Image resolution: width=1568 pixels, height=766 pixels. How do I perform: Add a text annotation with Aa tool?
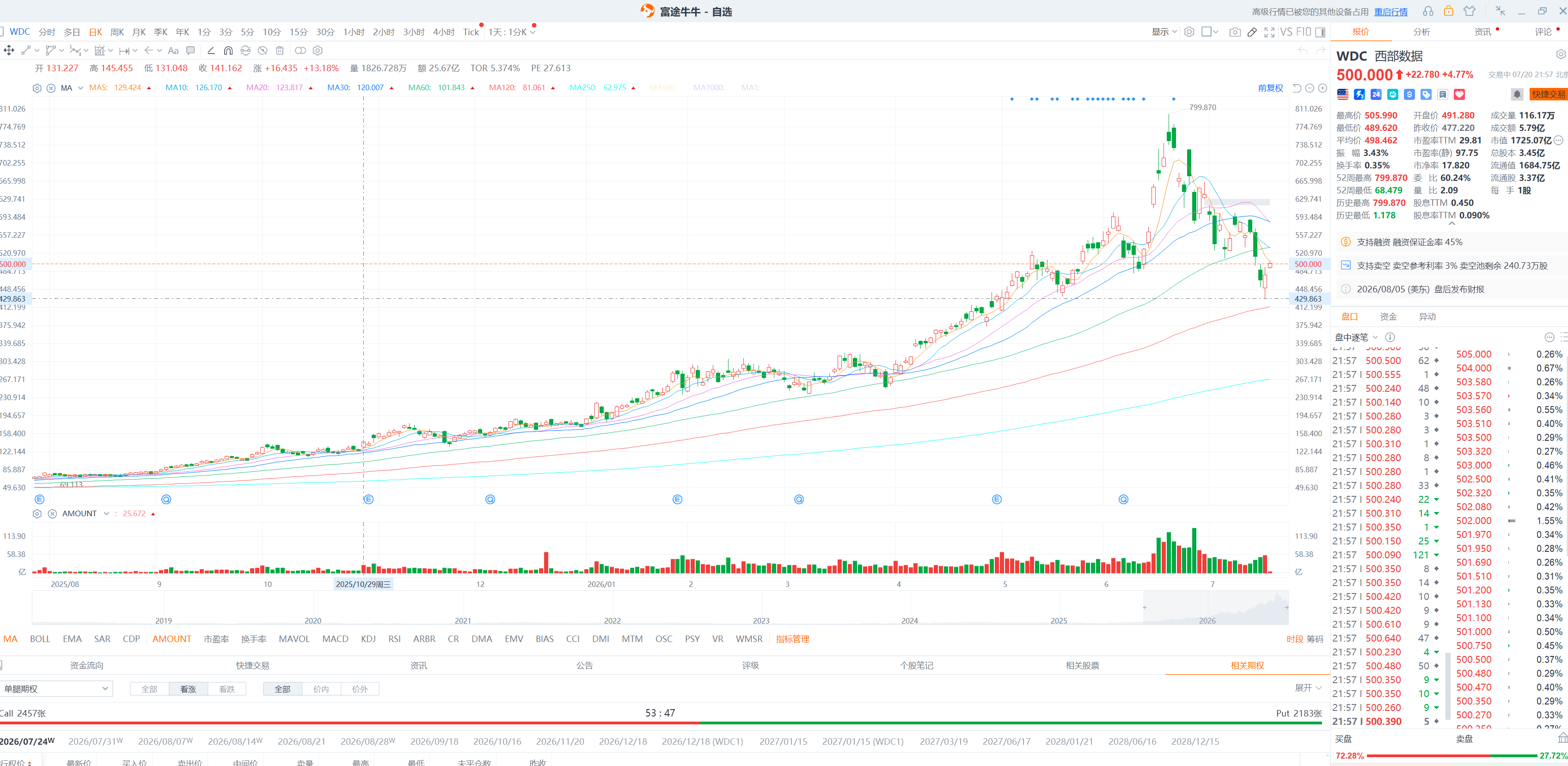click(x=173, y=50)
